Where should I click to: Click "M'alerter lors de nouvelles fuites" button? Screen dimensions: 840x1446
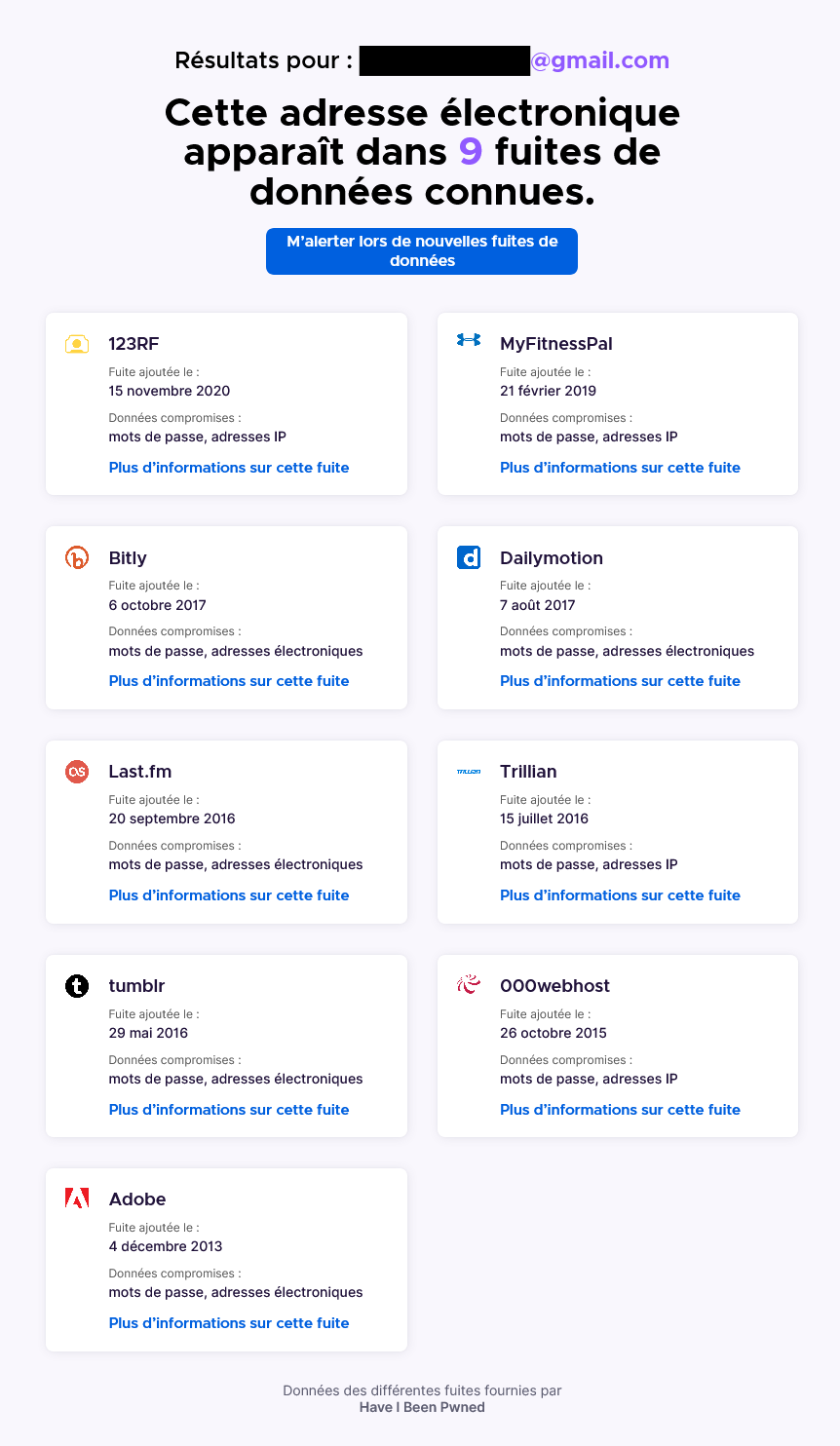[x=422, y=251]
